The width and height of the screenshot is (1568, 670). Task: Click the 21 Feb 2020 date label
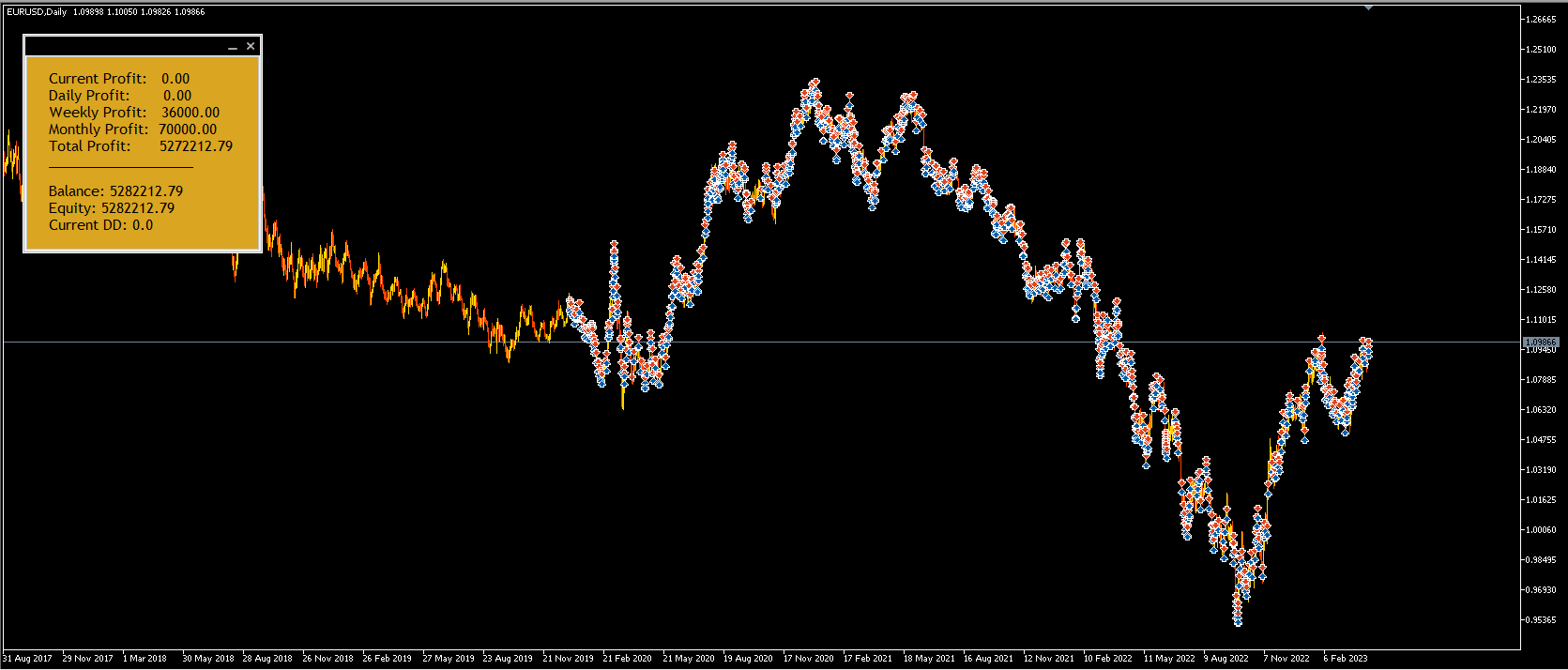coord(627,659)
